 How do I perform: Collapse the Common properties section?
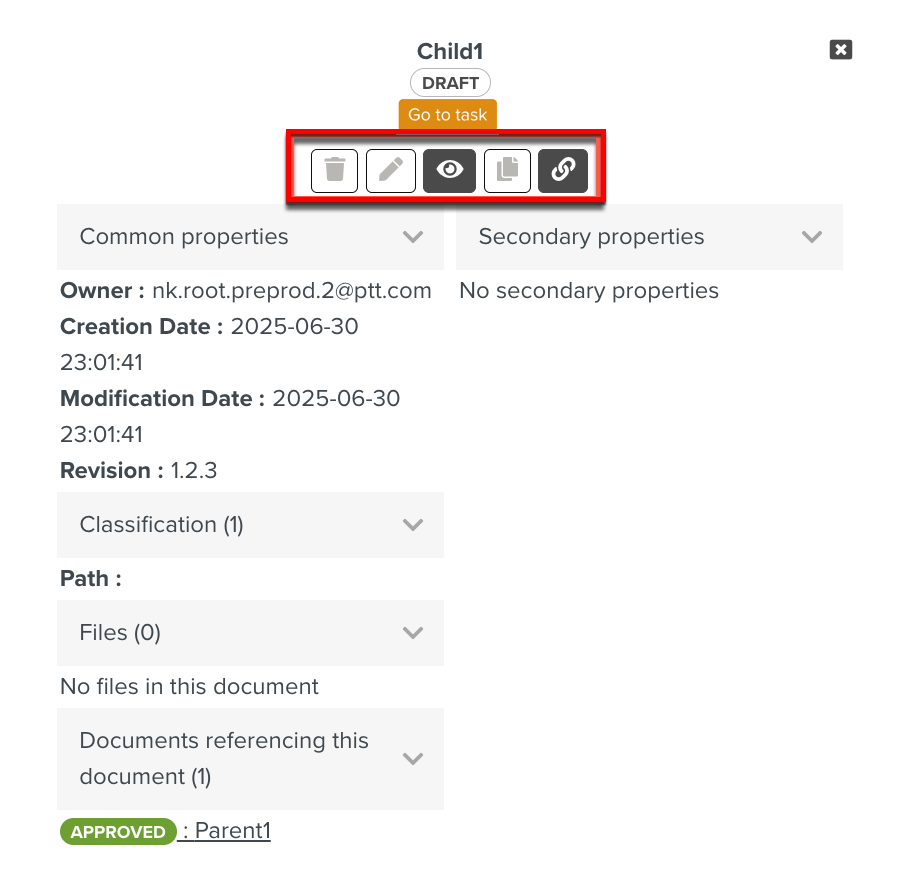[412, 237]
